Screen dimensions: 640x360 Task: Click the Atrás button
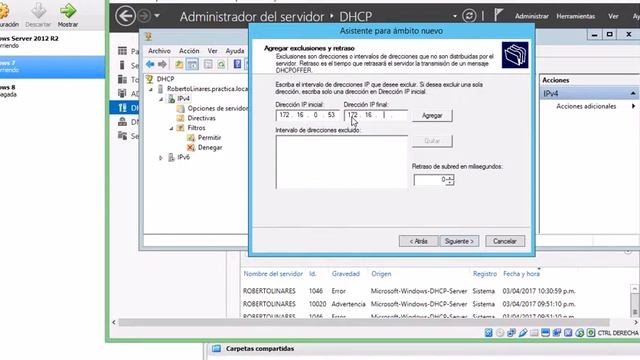pyautogui.click(x=418, y=241)
